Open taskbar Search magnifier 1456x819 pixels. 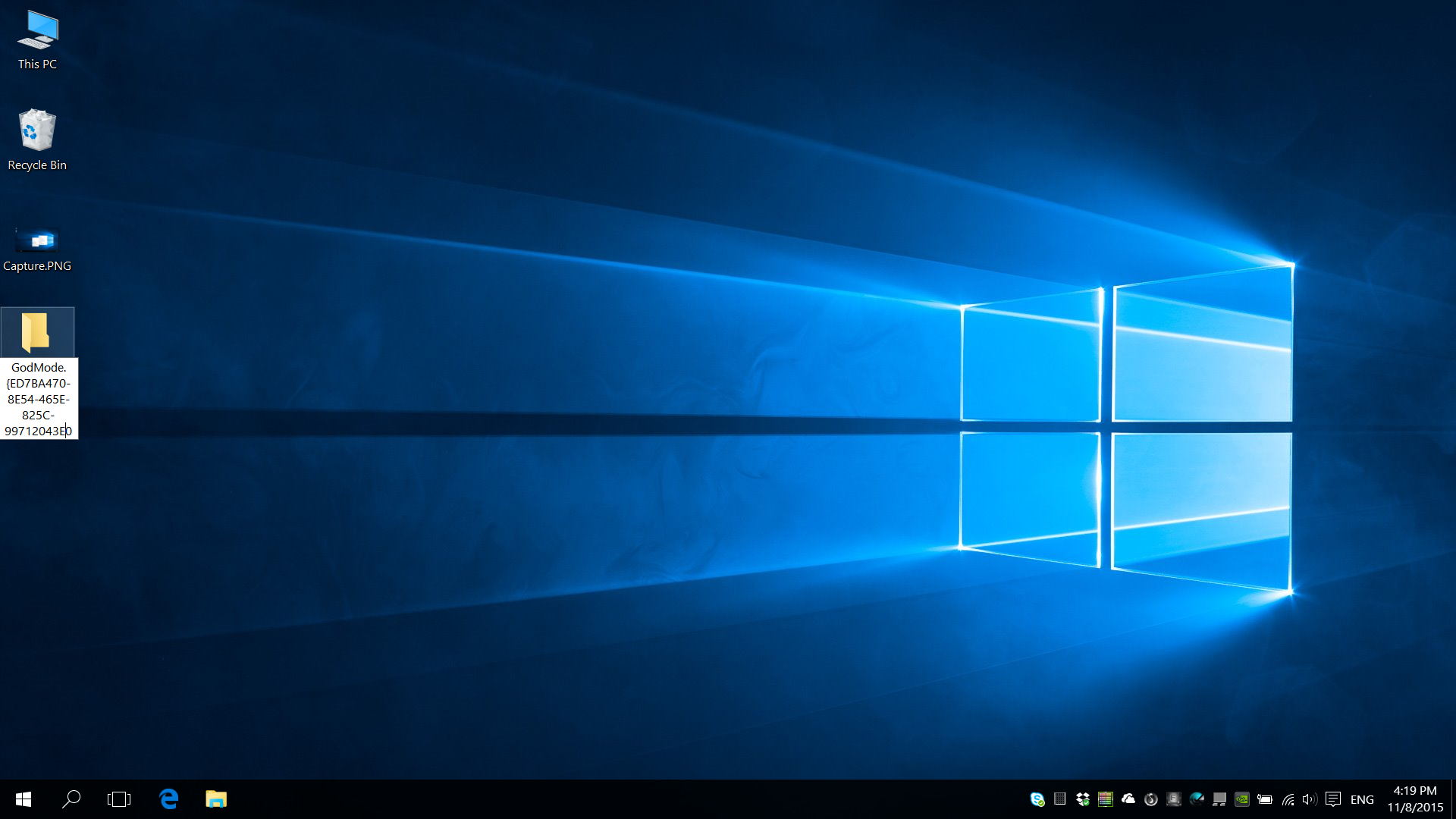(71, 799)
